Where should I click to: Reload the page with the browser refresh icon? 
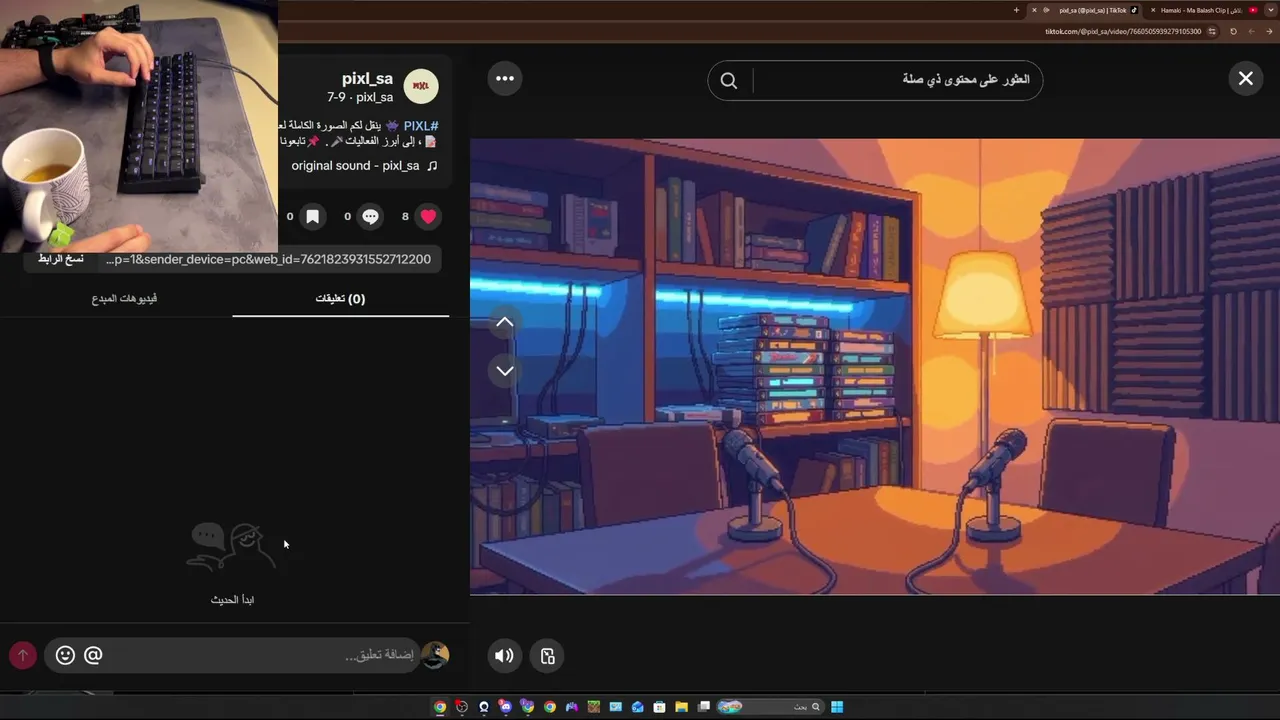[1233, 31]
